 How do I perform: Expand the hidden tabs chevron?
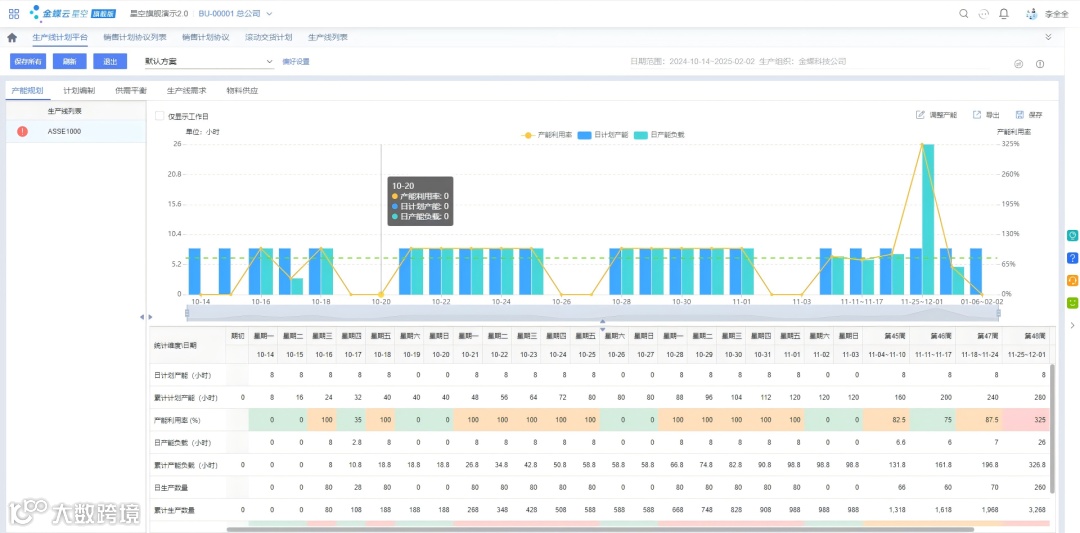tap(1048, 37)
